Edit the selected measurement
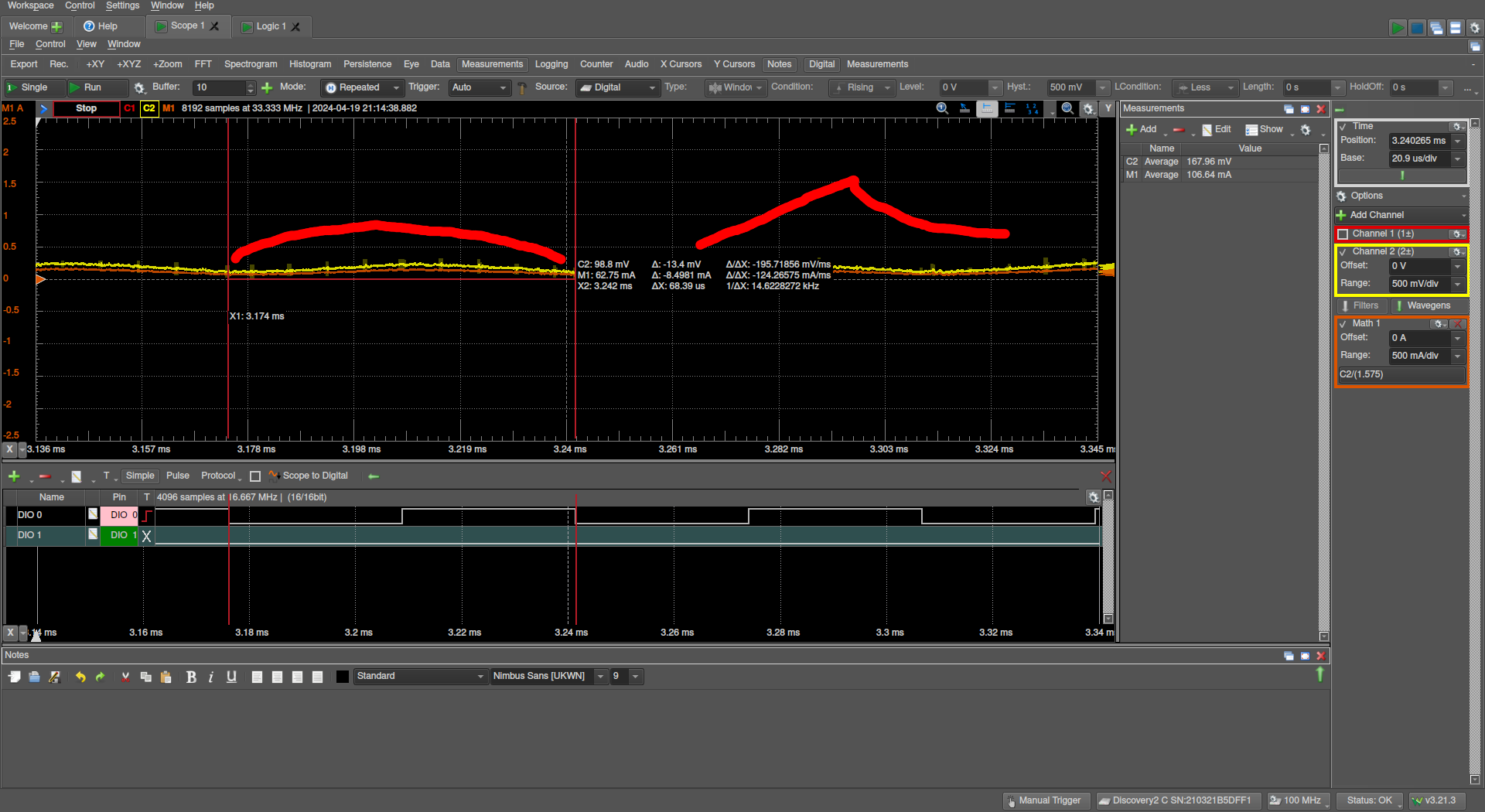 [x=1217, y=129]
